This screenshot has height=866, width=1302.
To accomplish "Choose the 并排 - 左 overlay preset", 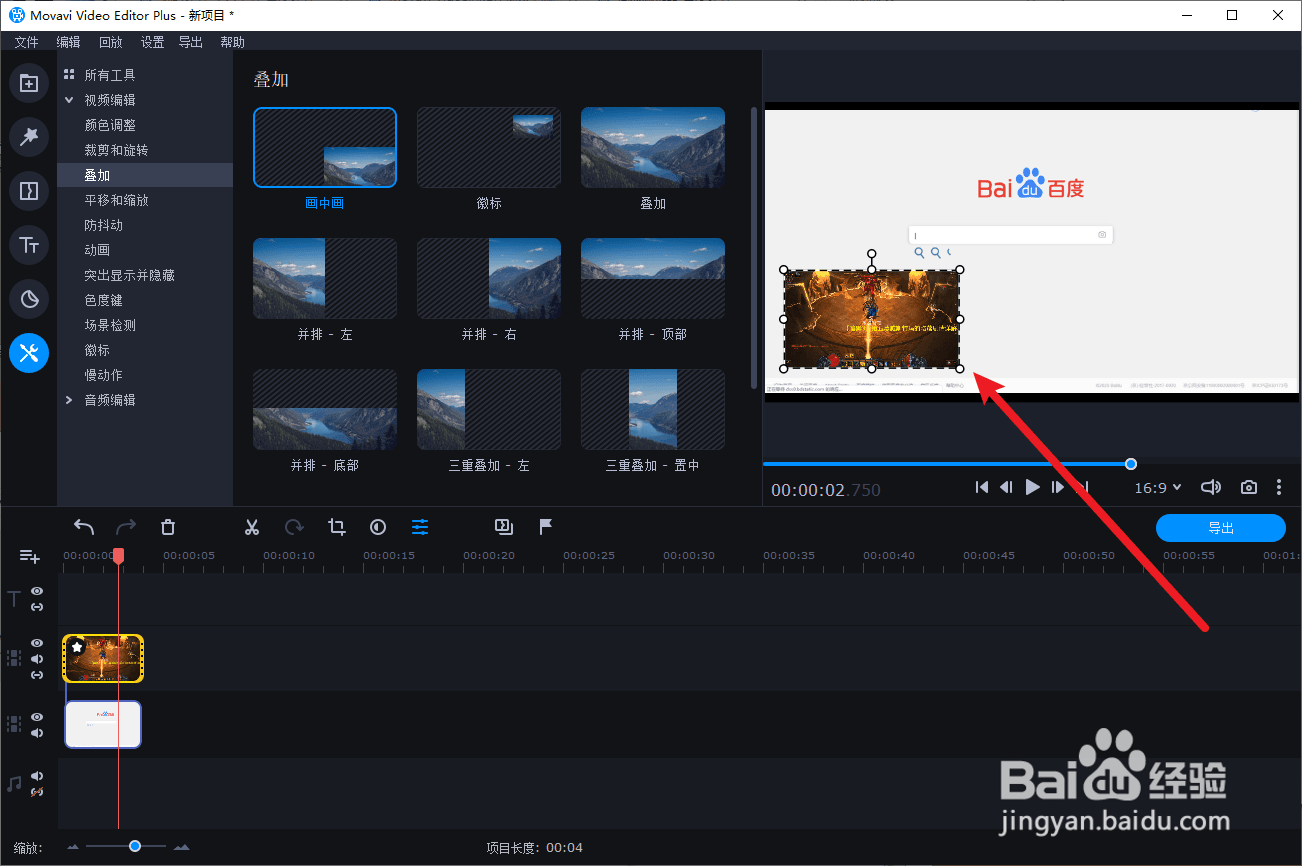I will pos(325,278).
